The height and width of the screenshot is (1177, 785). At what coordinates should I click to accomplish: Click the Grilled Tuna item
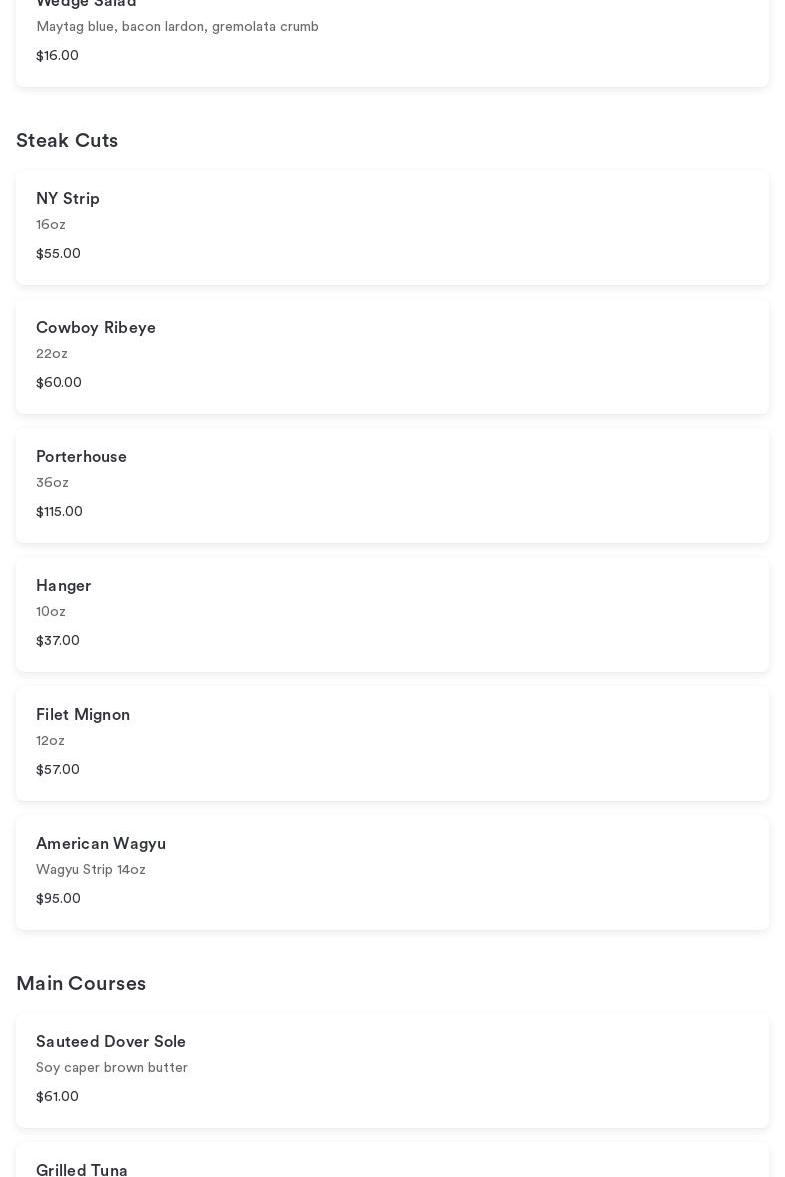point(392,1164)
